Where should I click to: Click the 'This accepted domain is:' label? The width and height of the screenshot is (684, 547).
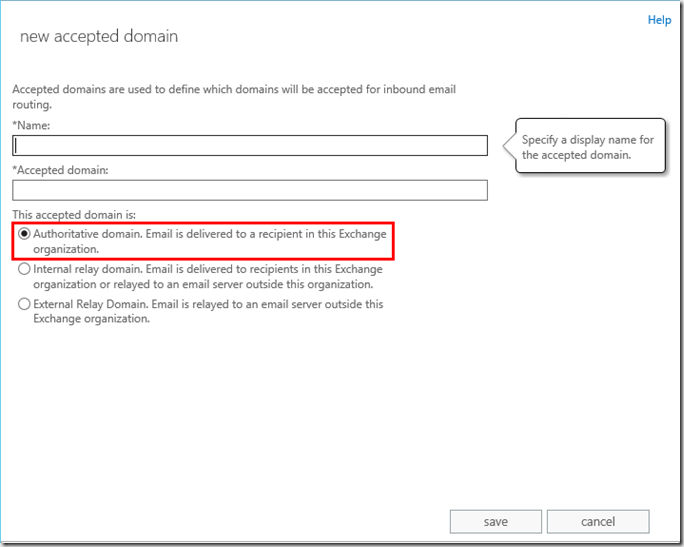click(x=73, y=215)
